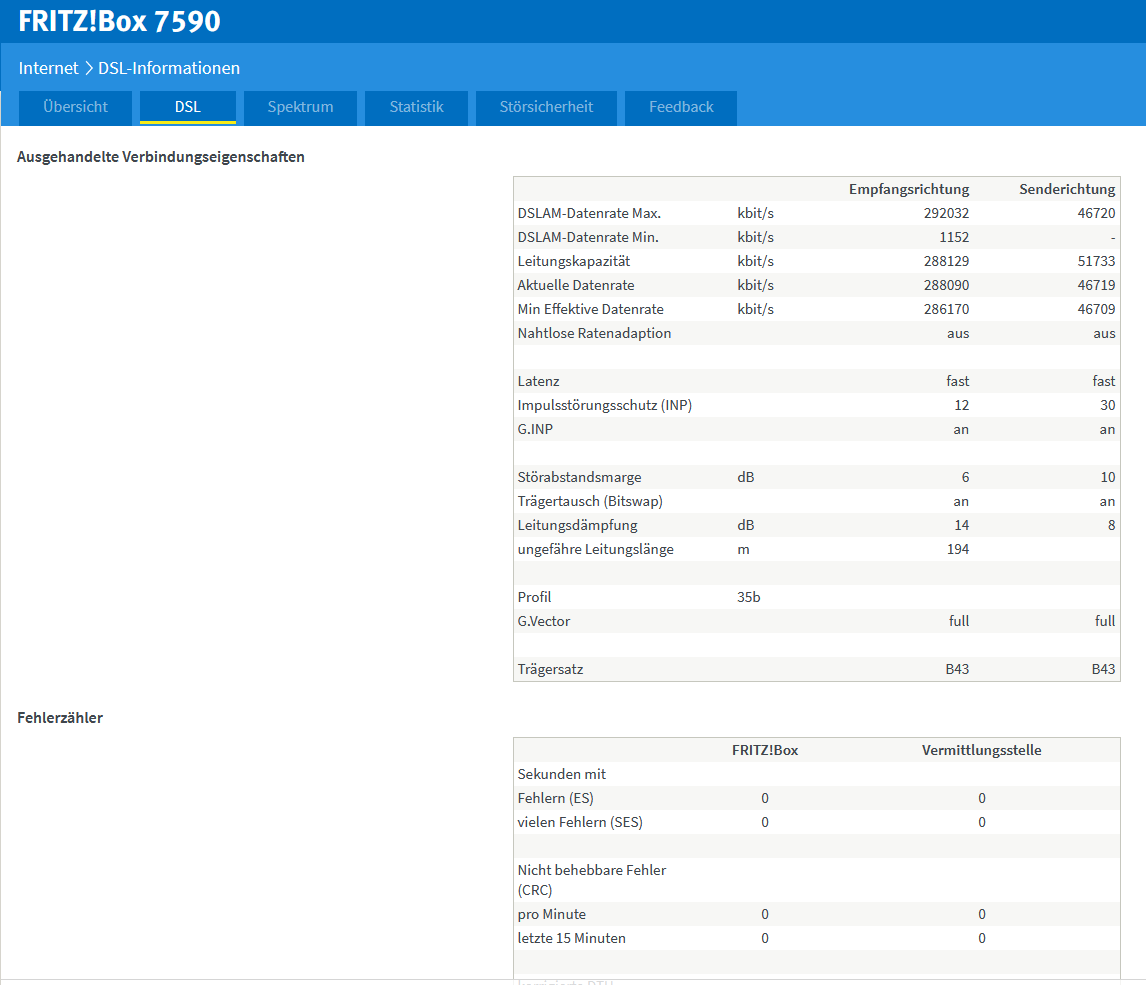This screenshot has width=1146, height=985.
Task: Open the Übersicht tab
Action: point(75,107)
